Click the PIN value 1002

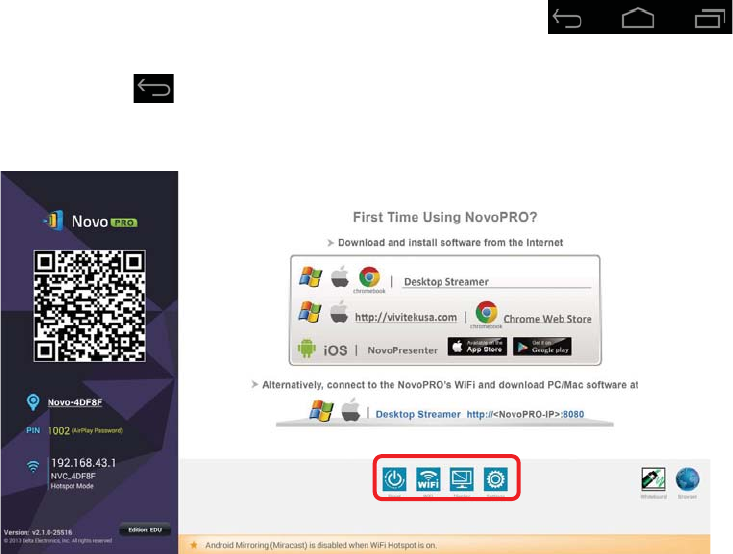59,431
